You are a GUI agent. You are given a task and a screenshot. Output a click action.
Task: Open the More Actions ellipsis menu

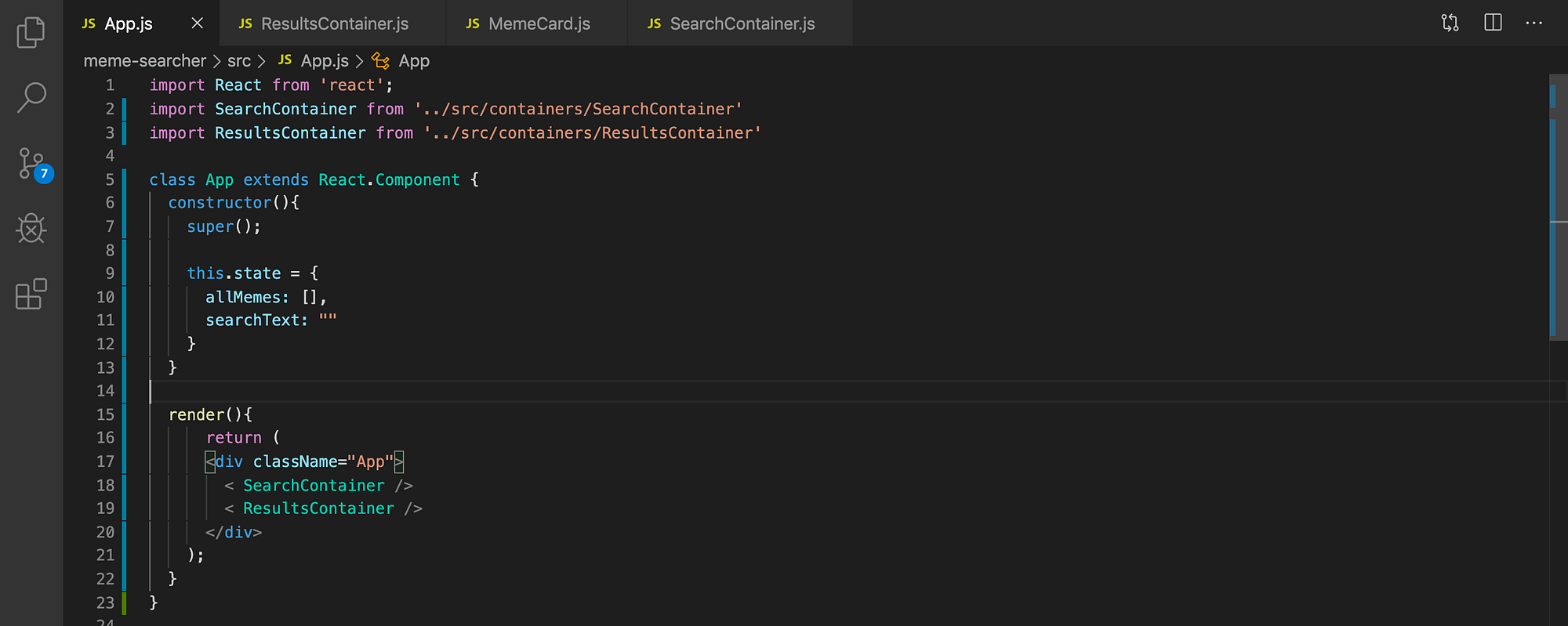(x=1534, y=23)
